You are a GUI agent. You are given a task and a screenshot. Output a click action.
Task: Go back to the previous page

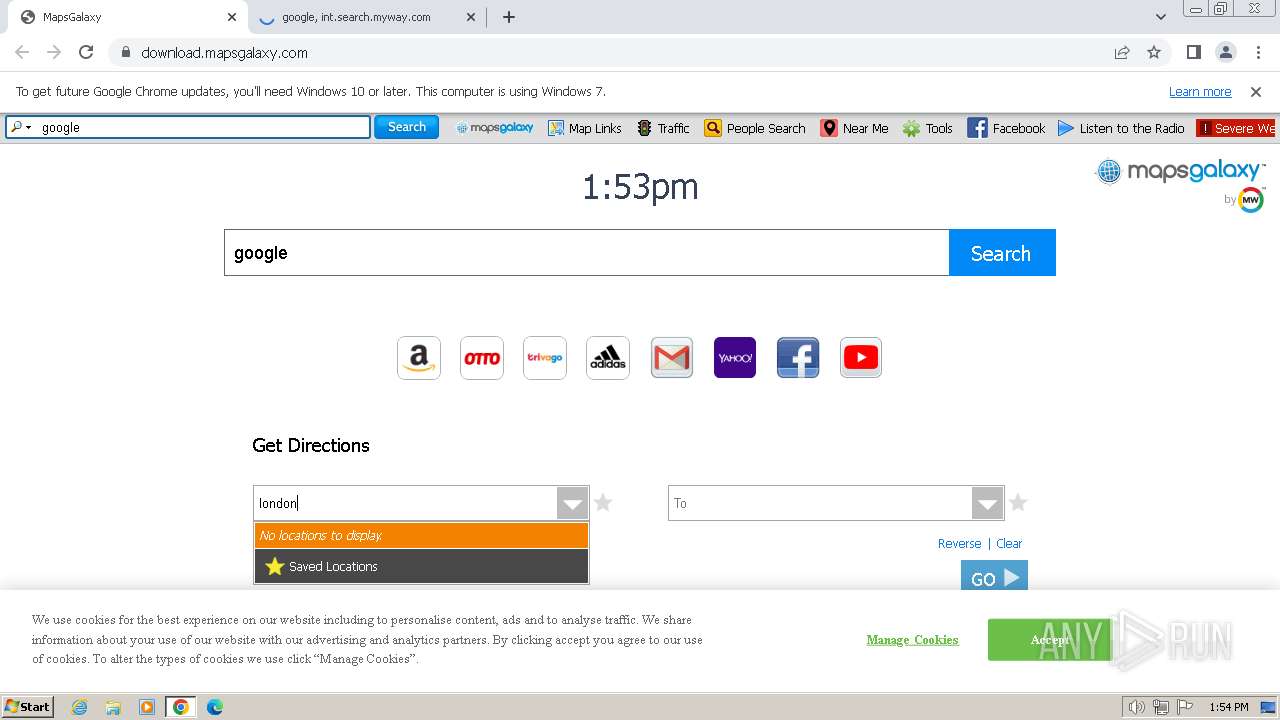[x=22, y=52]
